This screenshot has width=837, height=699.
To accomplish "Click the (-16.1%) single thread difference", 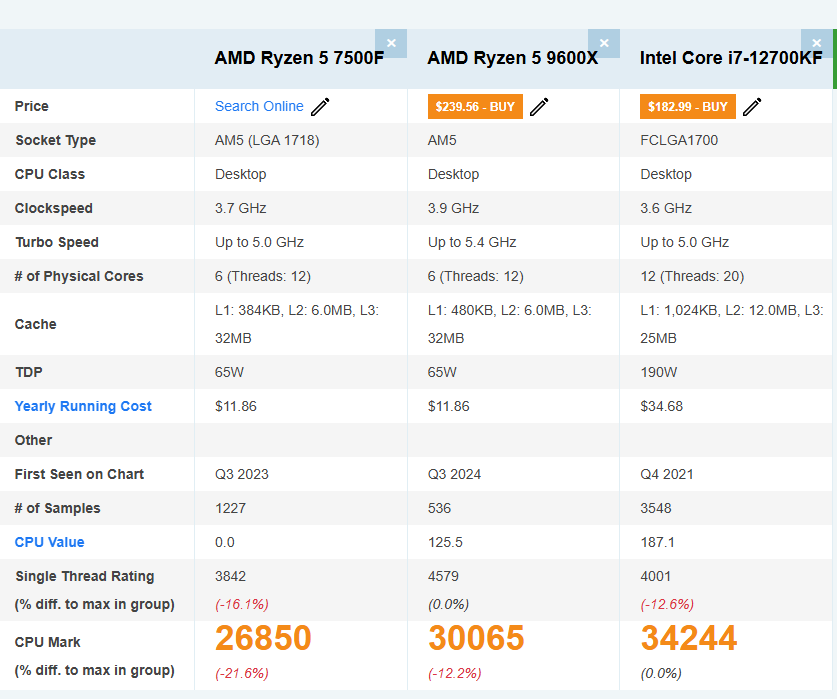I will (242, 604).
